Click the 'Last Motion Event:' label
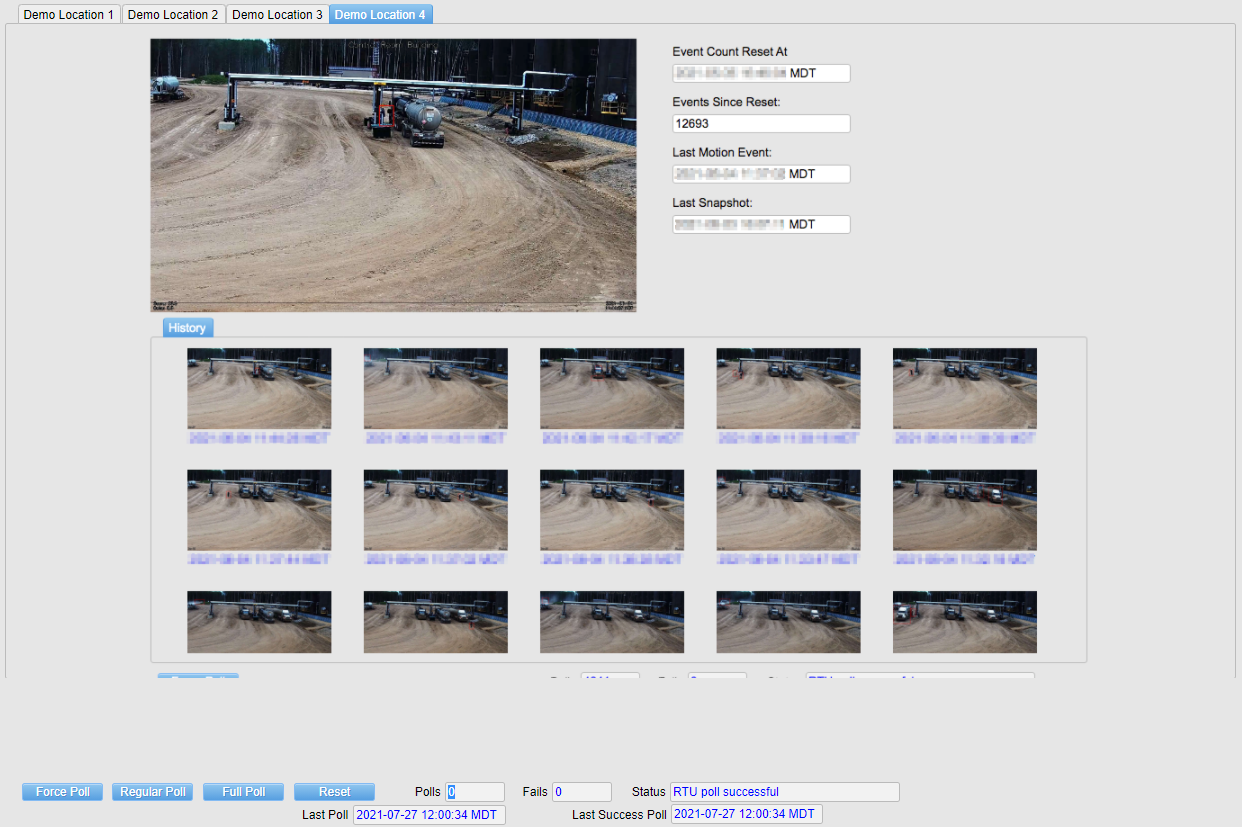This screenshot has height=827, width=1242. tap(723, 153)
